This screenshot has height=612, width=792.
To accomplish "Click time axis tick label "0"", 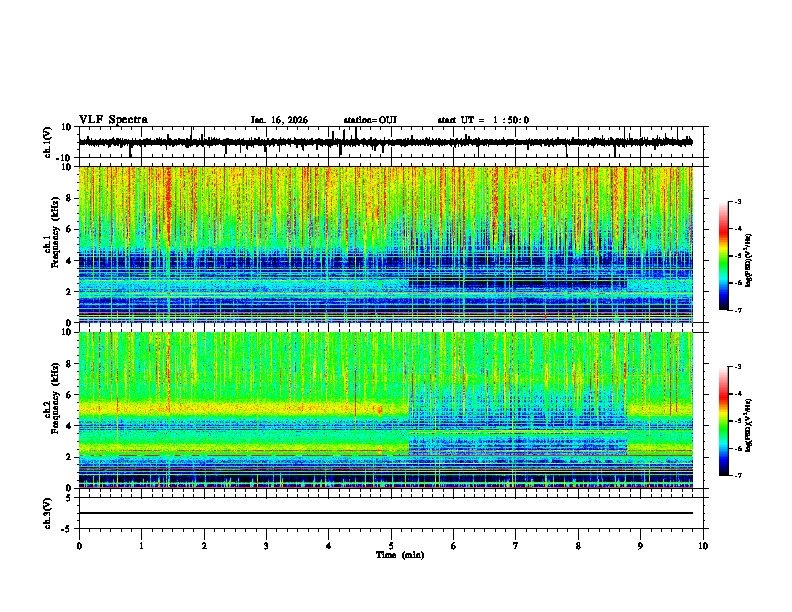I will coord(79,546).
